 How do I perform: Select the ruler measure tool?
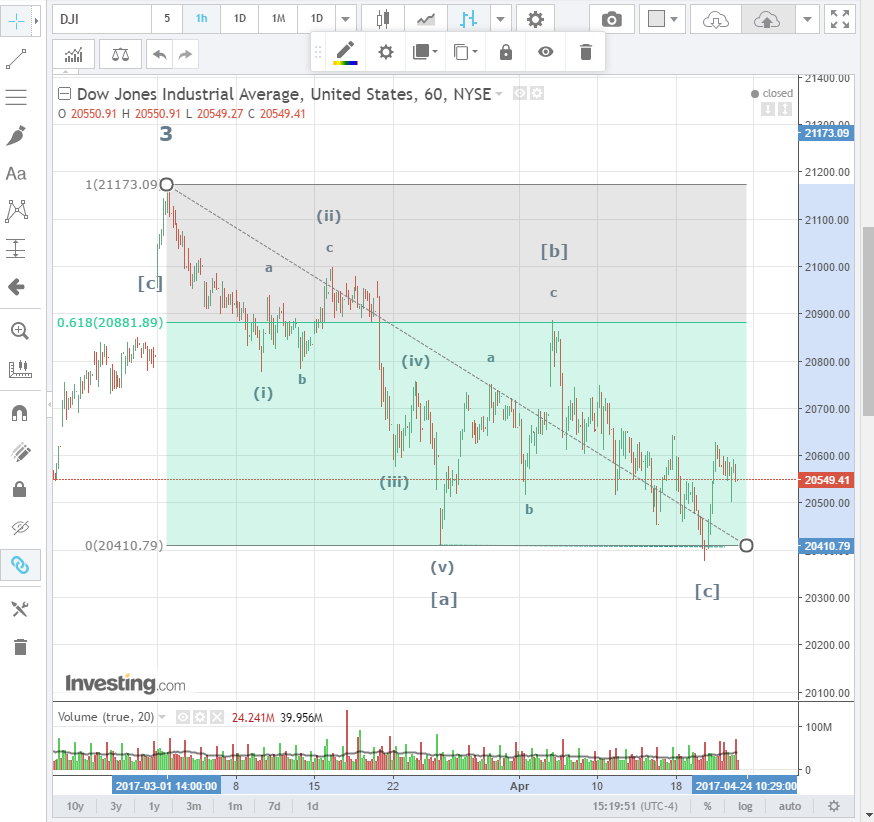[x=20, y=368]
